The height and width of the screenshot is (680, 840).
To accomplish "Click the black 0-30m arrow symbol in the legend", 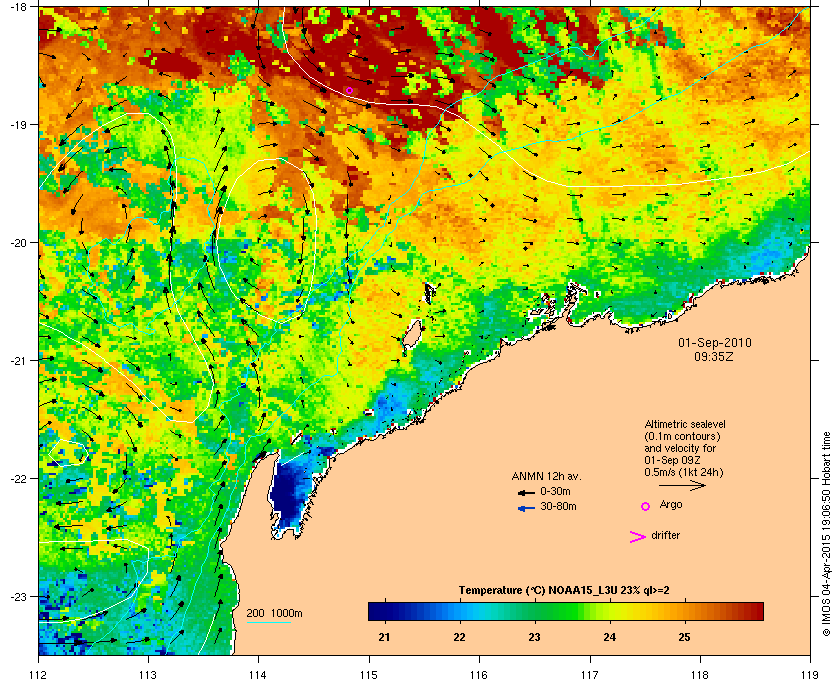I will click(x=526, y=492).
